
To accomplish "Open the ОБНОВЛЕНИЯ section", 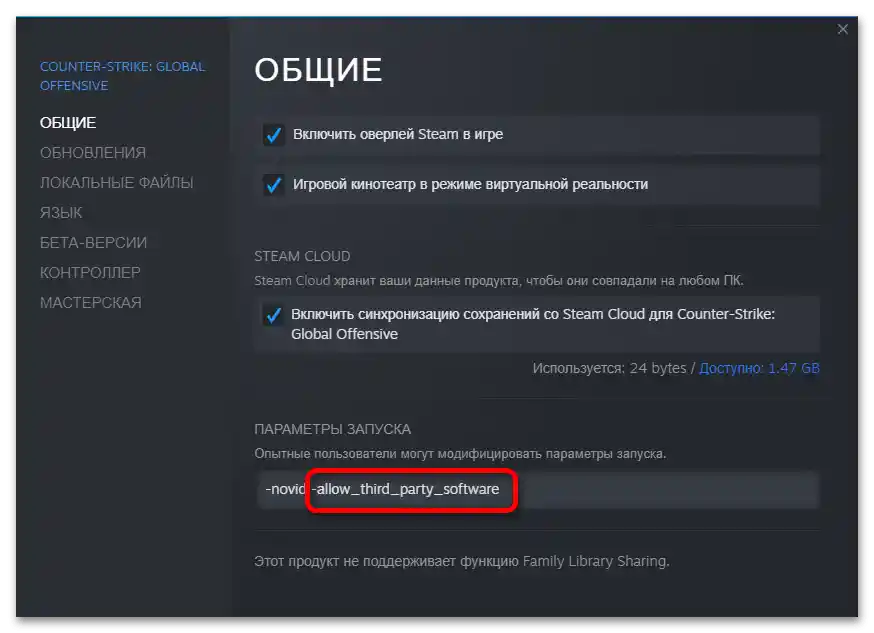I will pyautogui.click(x=93, y=153).
